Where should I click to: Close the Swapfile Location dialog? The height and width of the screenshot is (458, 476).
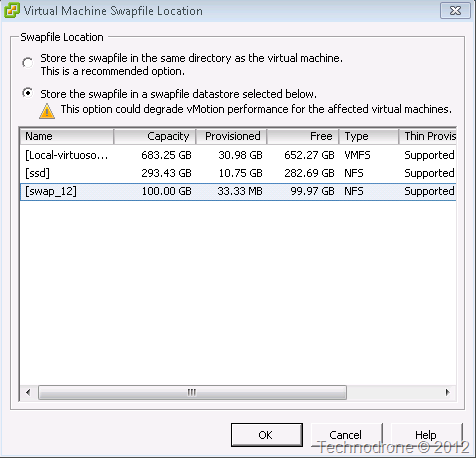click(x=455, y=11)
